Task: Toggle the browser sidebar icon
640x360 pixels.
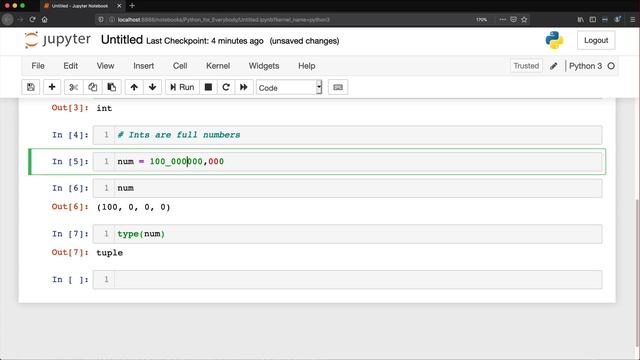Action: coord(593,19)
